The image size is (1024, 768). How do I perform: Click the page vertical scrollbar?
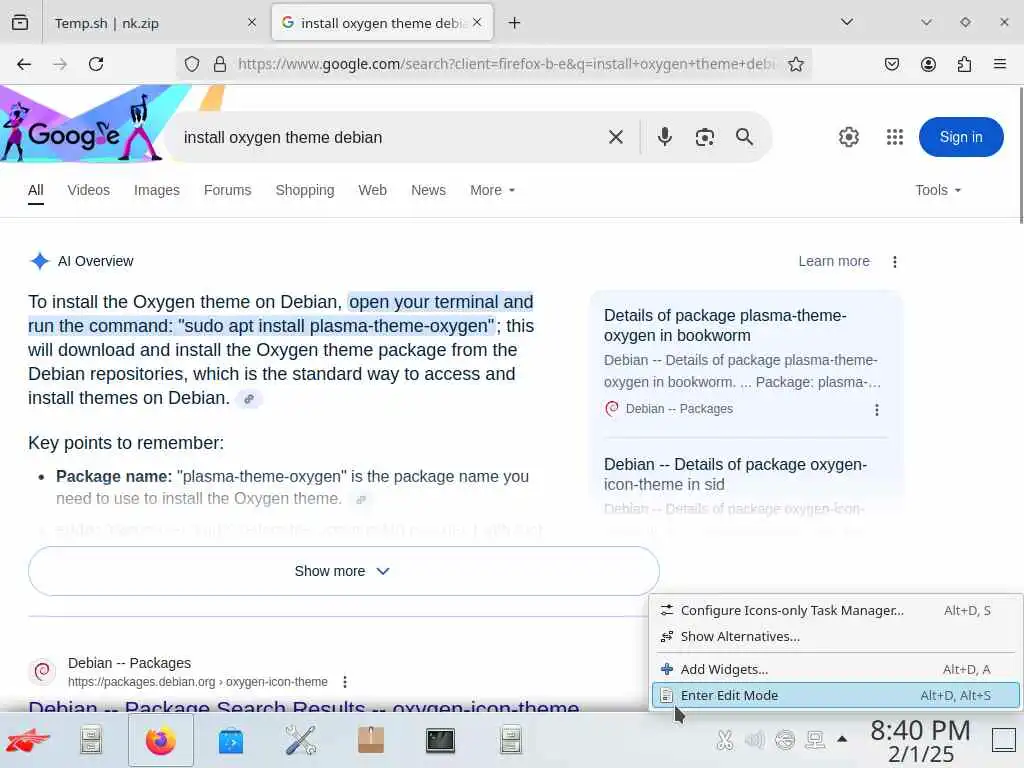[x=1020, y=155]
